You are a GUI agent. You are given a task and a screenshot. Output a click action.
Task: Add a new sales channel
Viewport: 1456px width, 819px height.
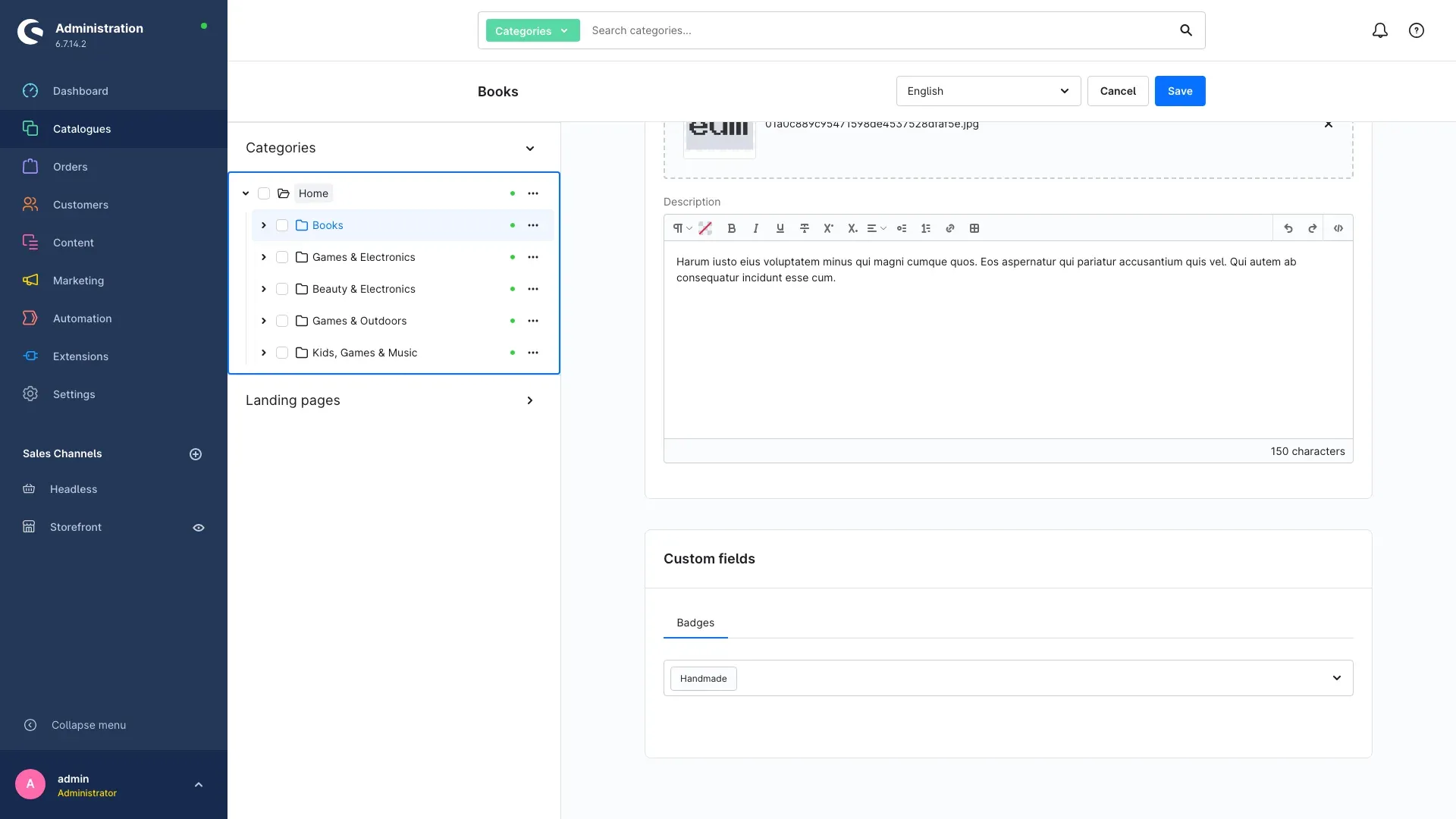coord(196,454)
